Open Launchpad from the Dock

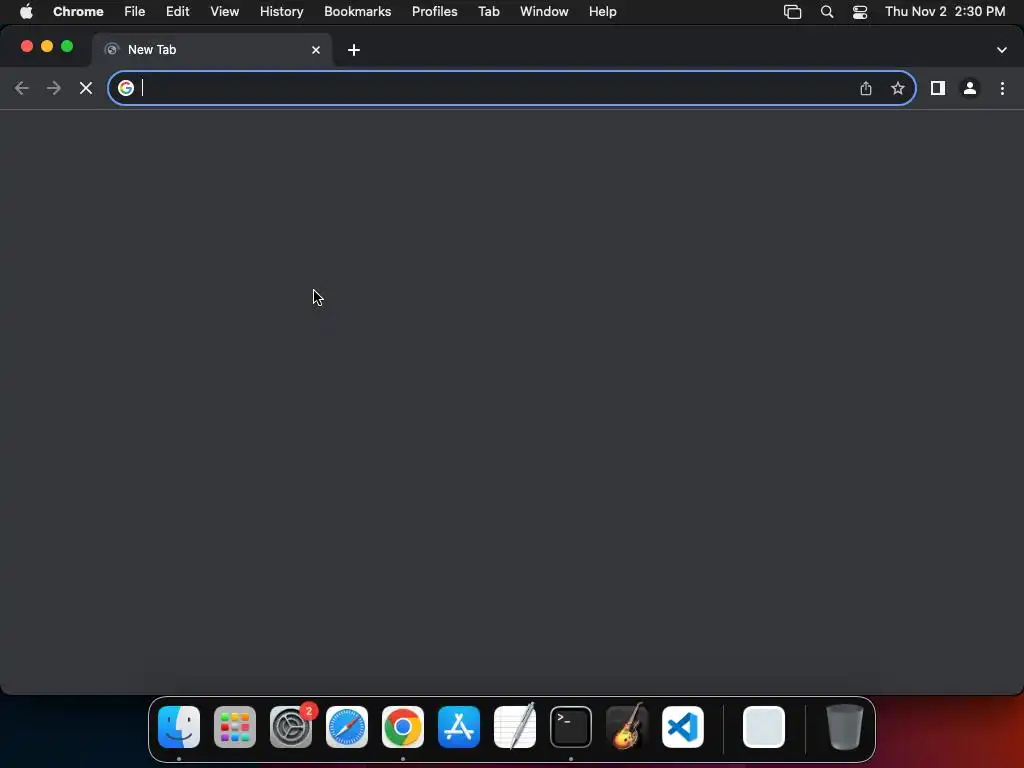click(x=235, y=727)
